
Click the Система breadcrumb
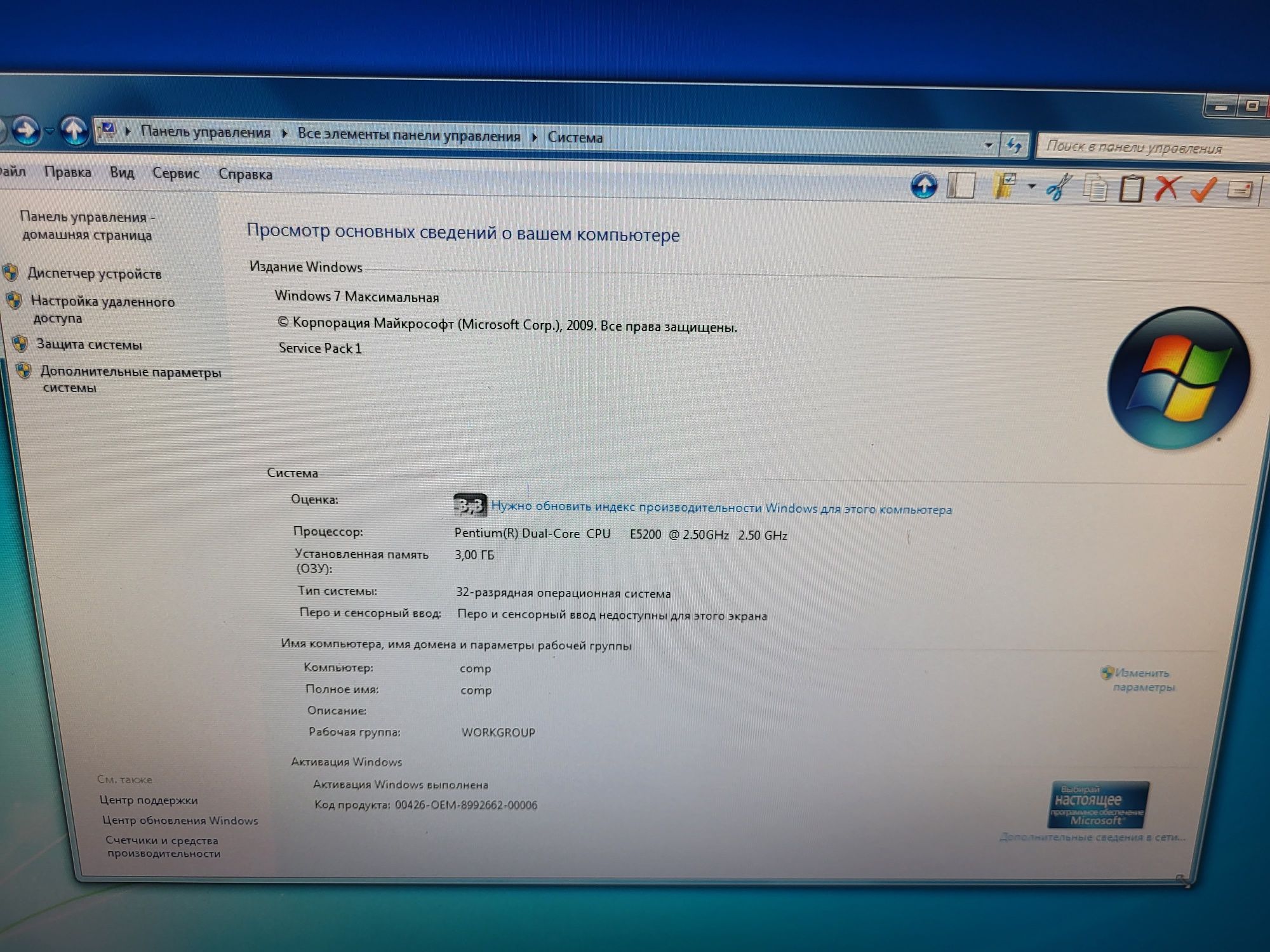pos(575,137)
